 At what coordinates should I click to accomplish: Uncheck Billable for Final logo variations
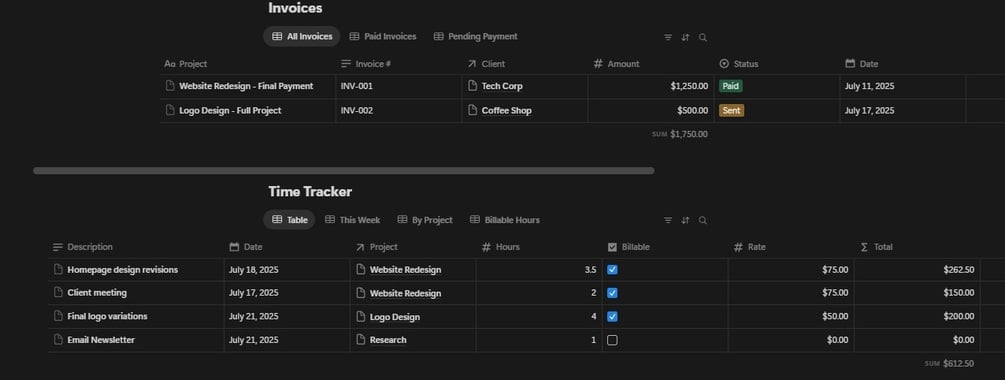coord(612,317)
